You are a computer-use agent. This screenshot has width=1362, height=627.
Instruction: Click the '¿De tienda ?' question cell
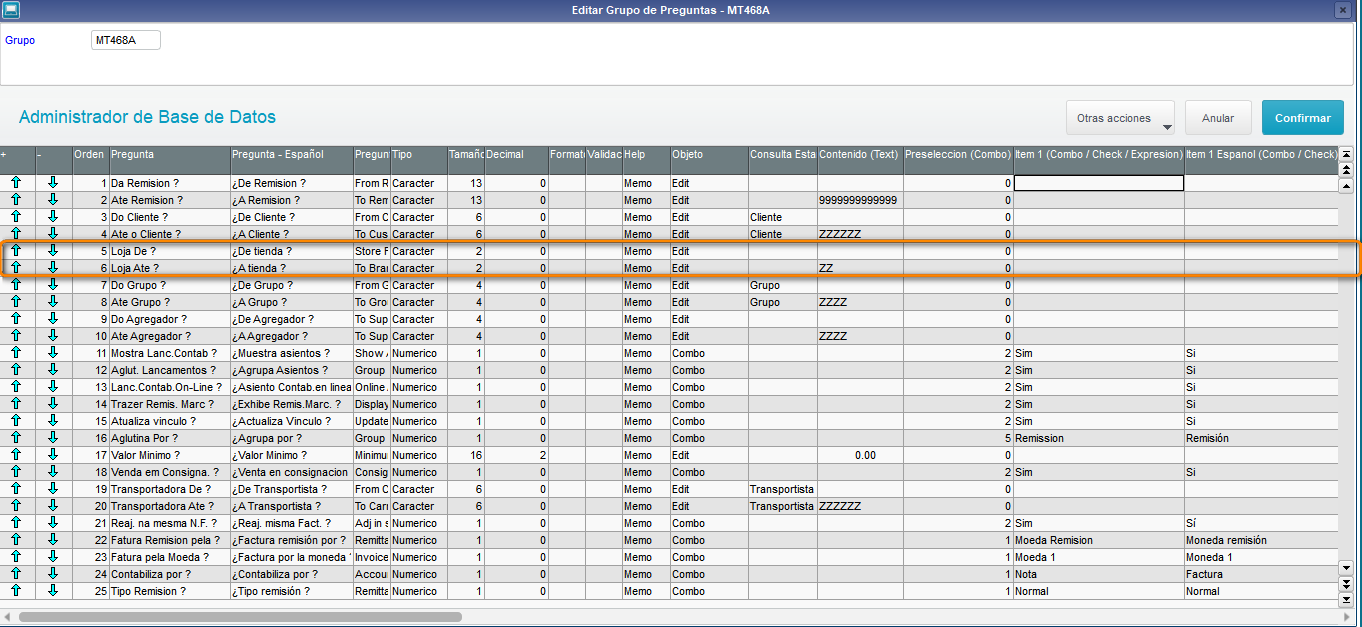[x=291, y=251]
